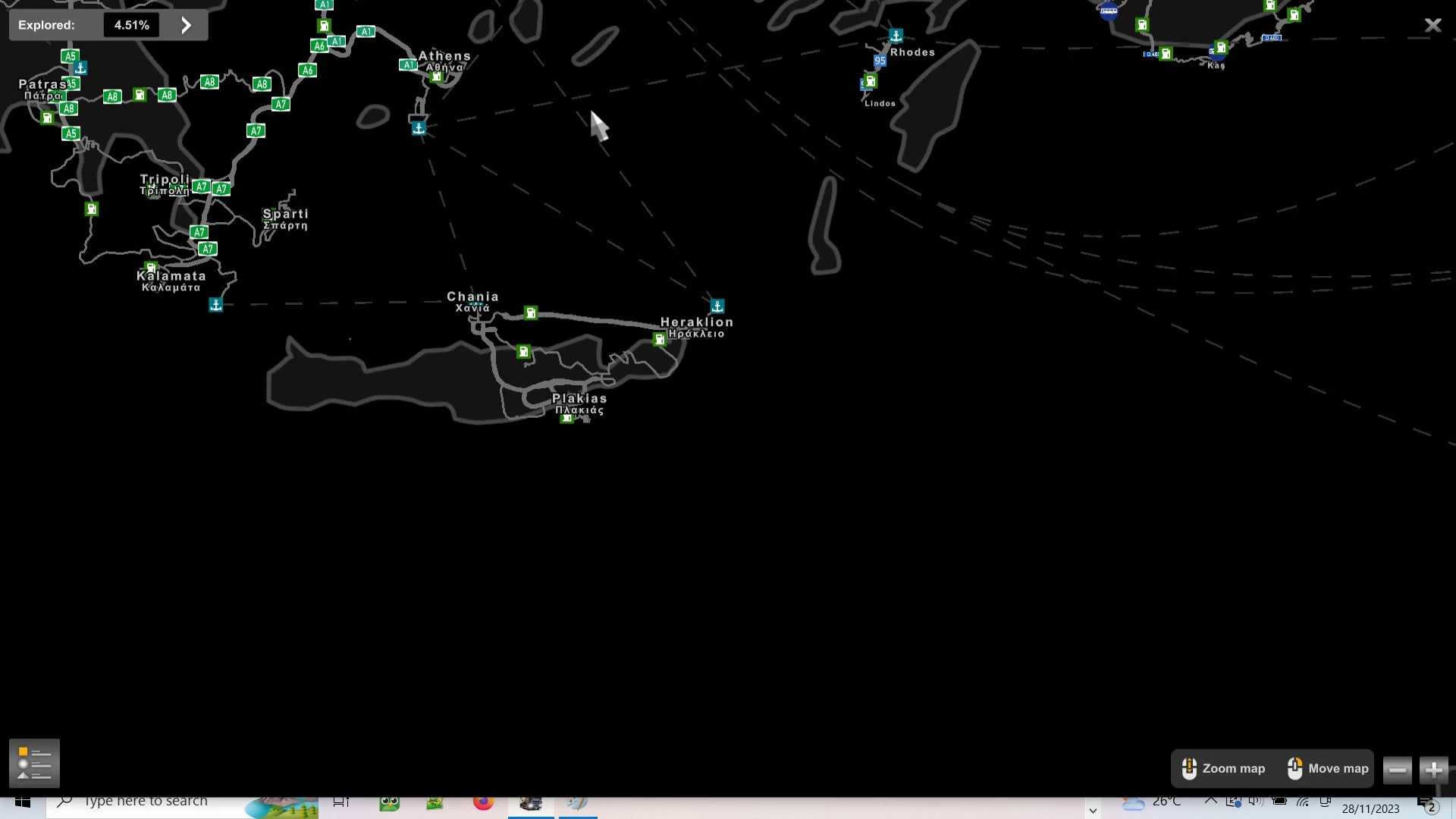Image resolution: width=1456 pixels, height=819 pixels.
Task: Click the Explored 4.51% percentage field
Action: (x=131, y=25)
